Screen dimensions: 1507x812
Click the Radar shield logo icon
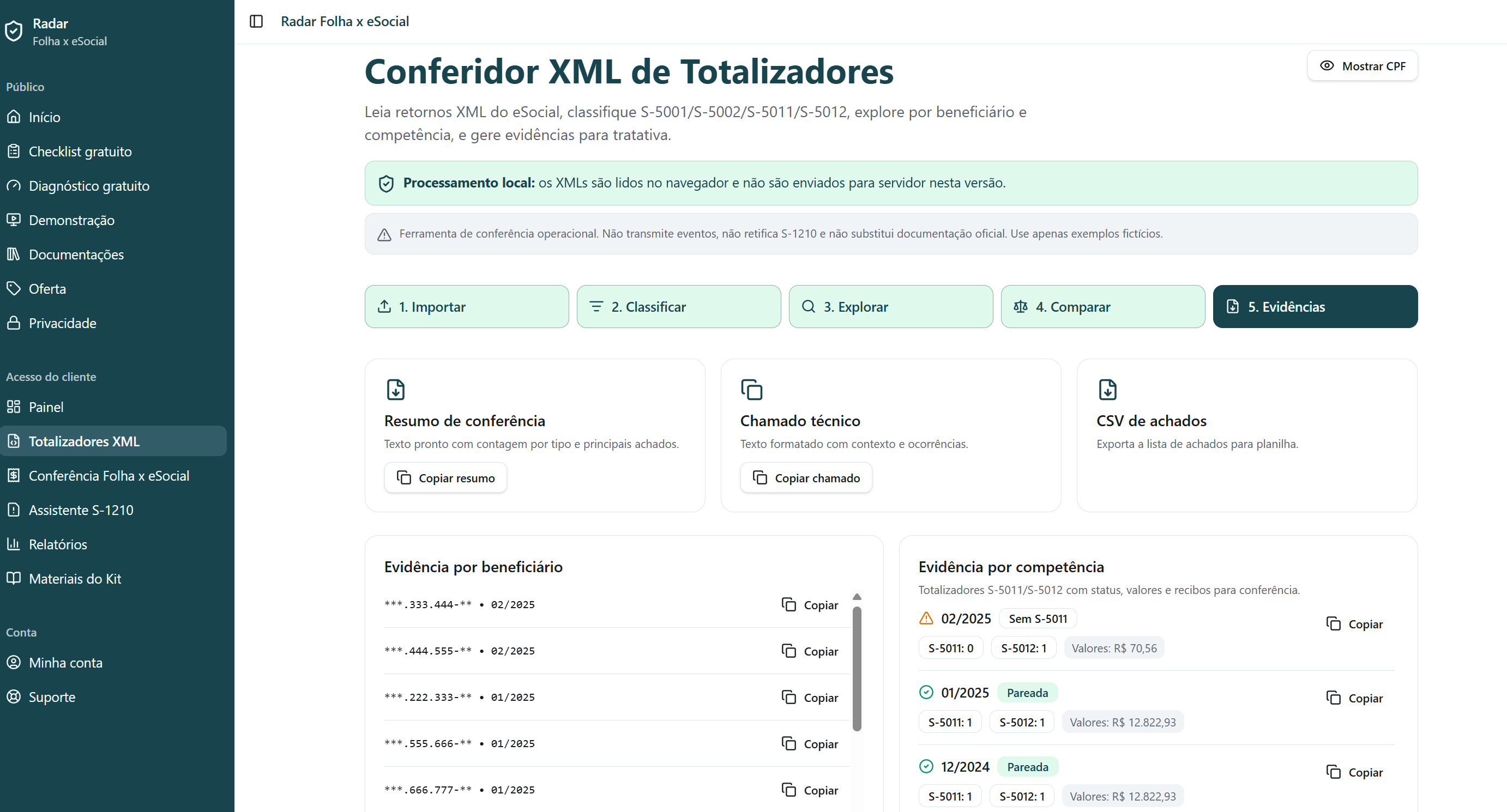coord(14,32)
